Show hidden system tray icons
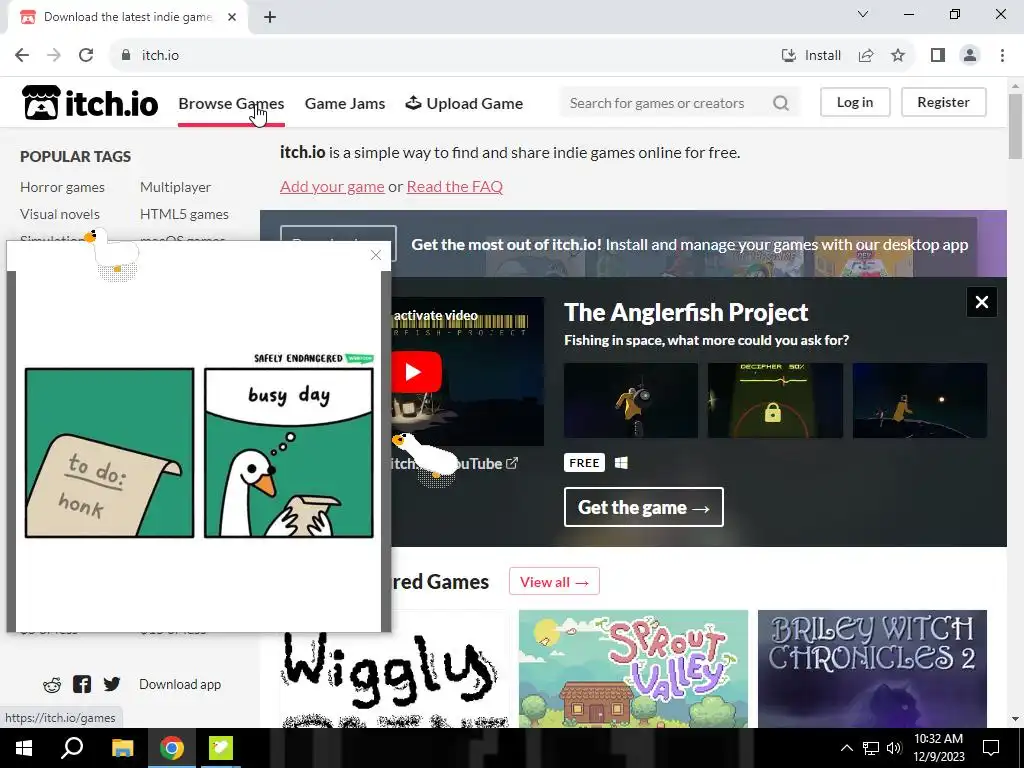 tap(846, 748)
